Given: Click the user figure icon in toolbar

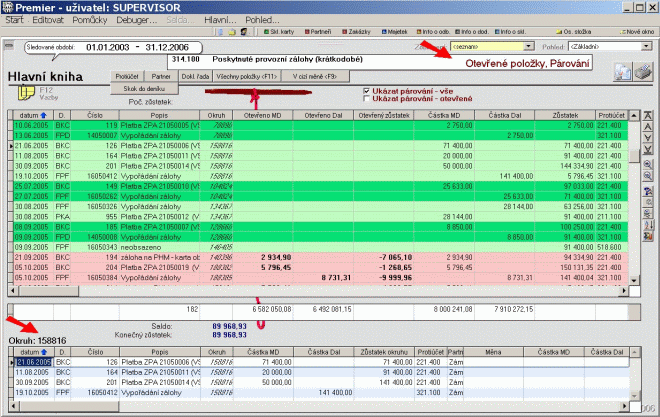Looking at the screenshot, I should tap(244, 32).
